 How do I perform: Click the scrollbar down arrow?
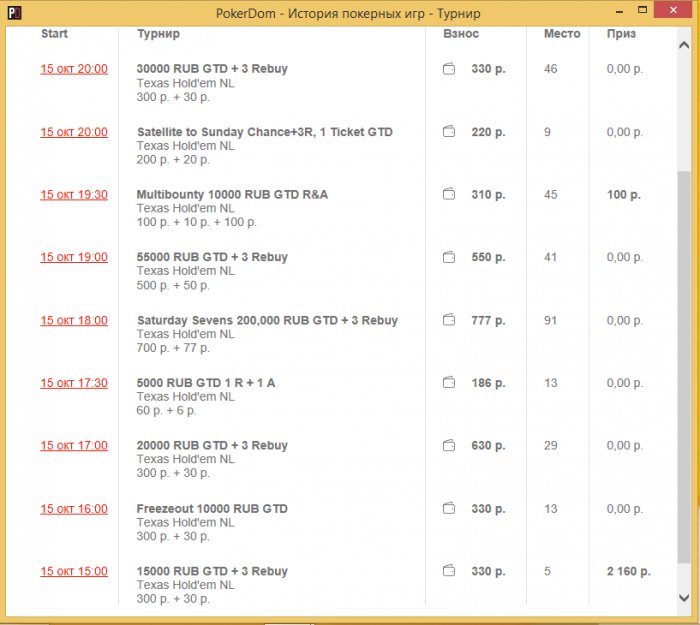point(684,598)
